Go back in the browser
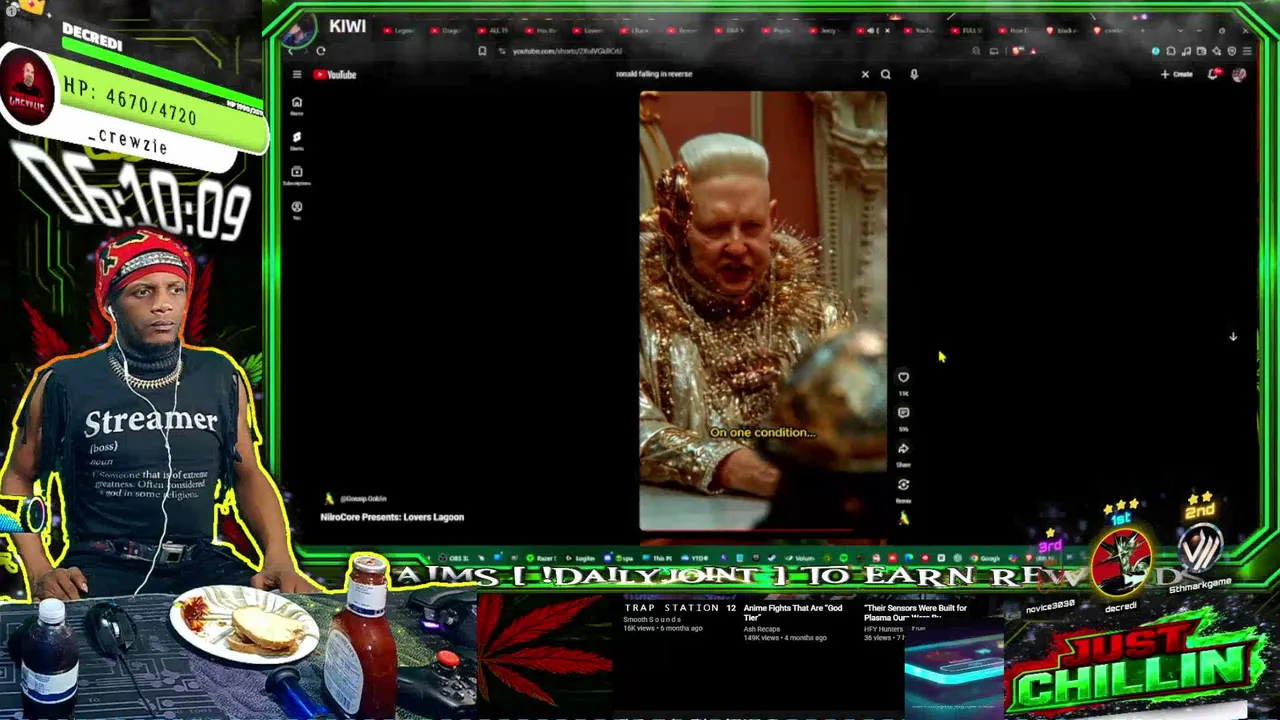1280x720 pixels. [291, 51]
